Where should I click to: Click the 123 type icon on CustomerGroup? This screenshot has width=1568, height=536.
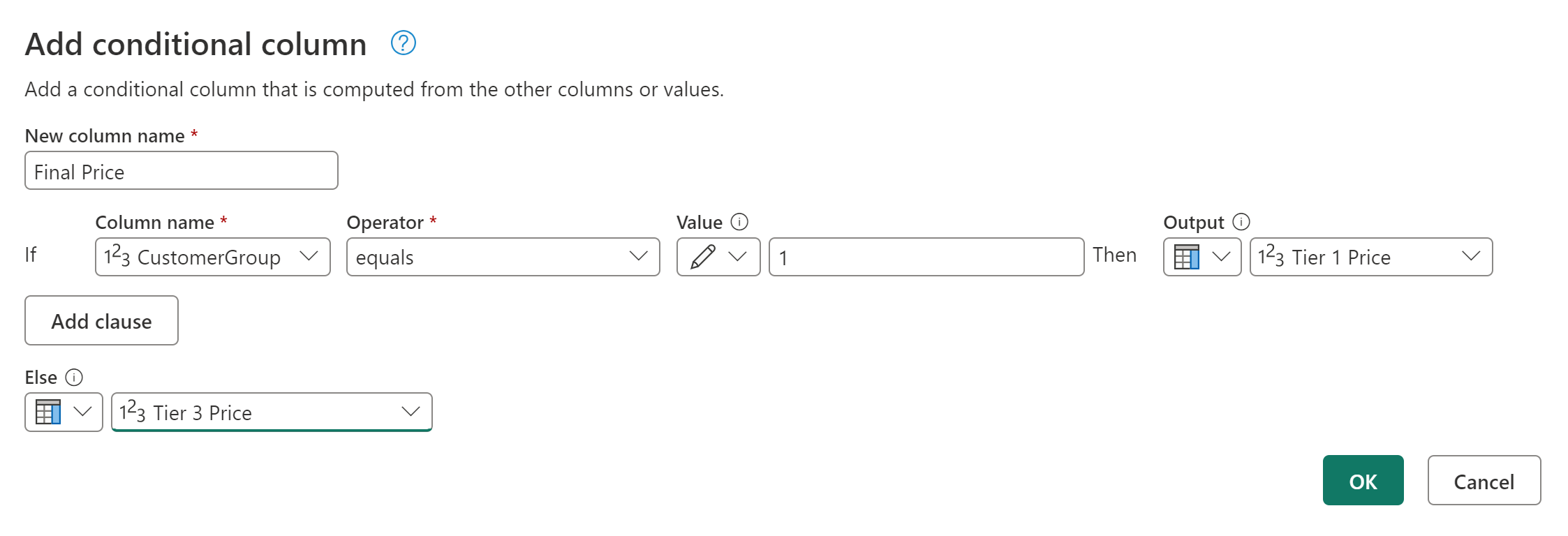118,257
